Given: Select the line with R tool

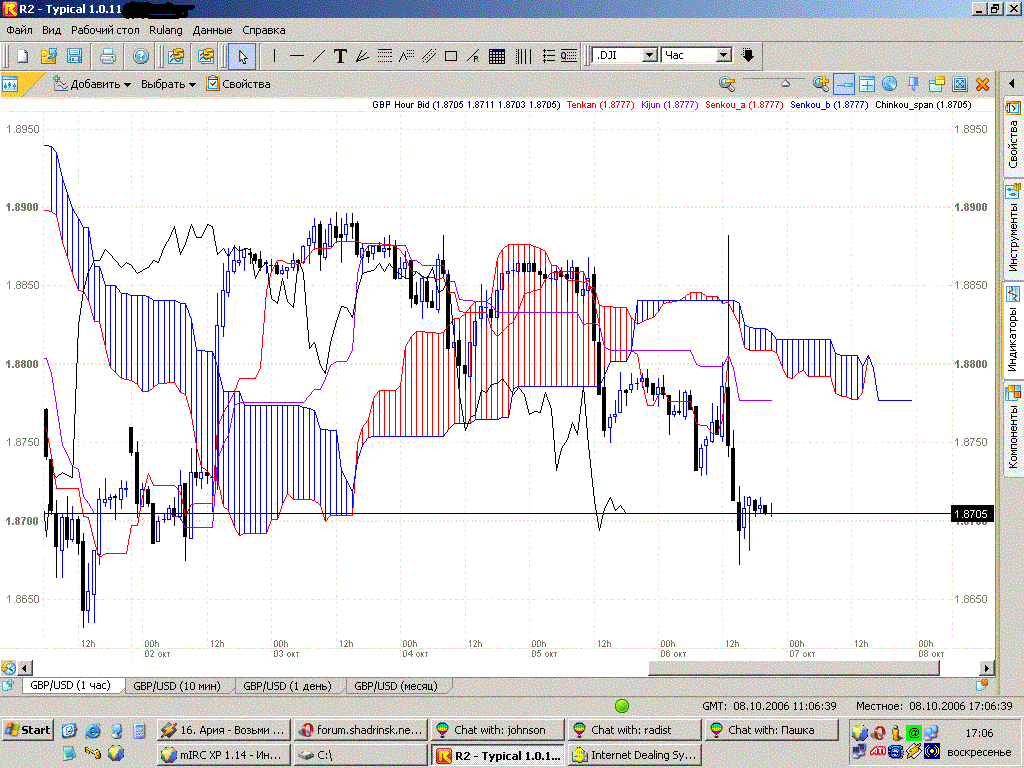Looking at the screenshot, I should coord(473,56).
